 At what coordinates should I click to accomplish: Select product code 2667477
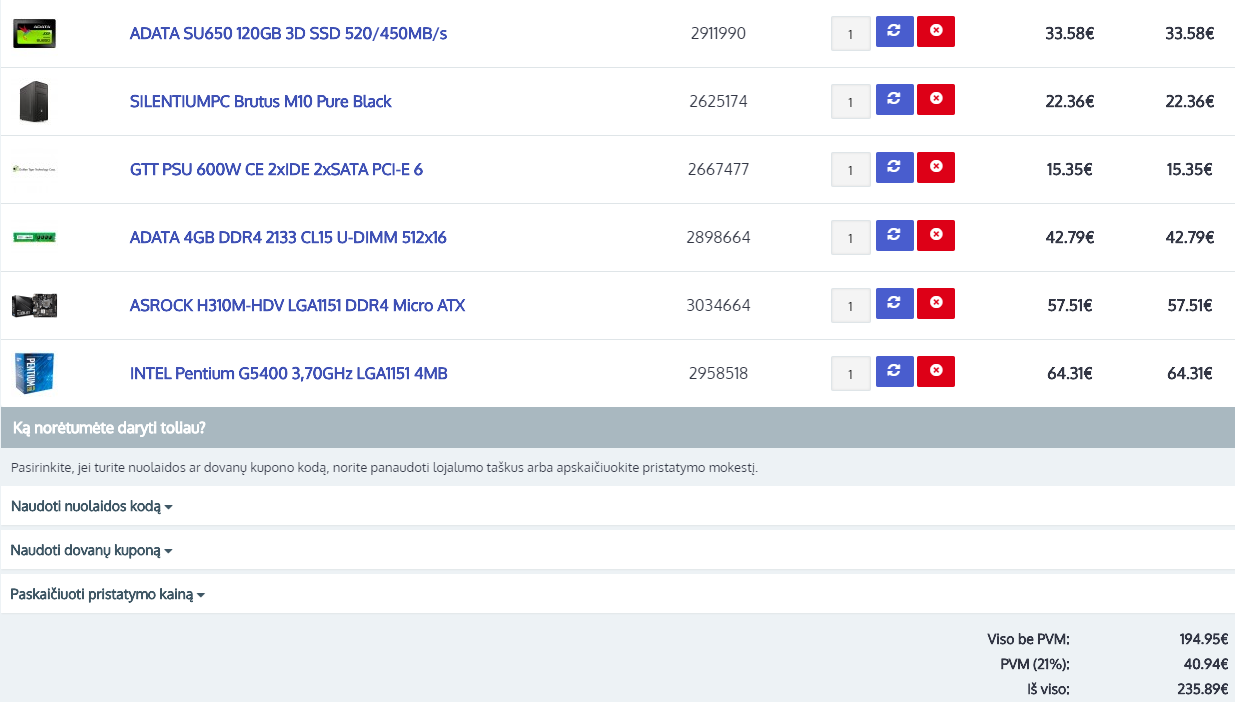tap(718, 169)
